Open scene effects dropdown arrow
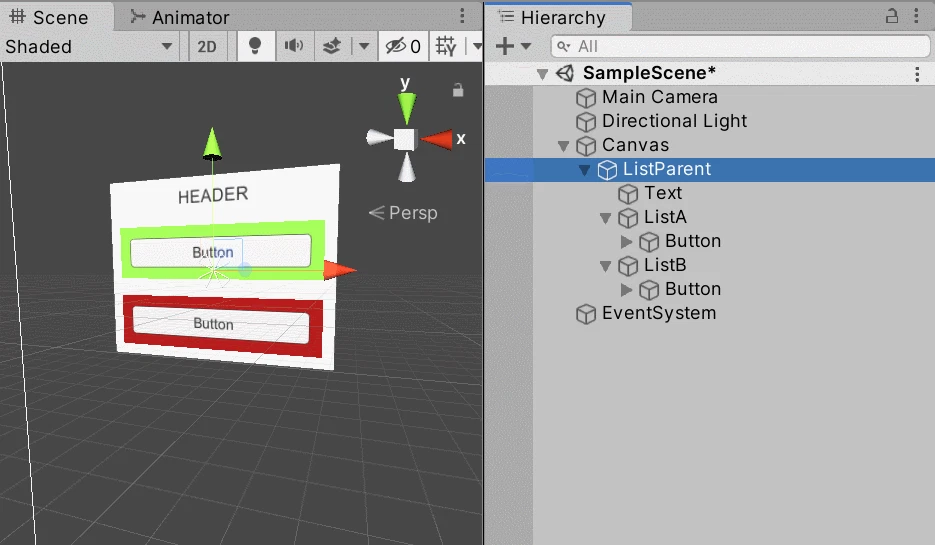The width and height of the screenshot is (935, 545). (364, 47)
